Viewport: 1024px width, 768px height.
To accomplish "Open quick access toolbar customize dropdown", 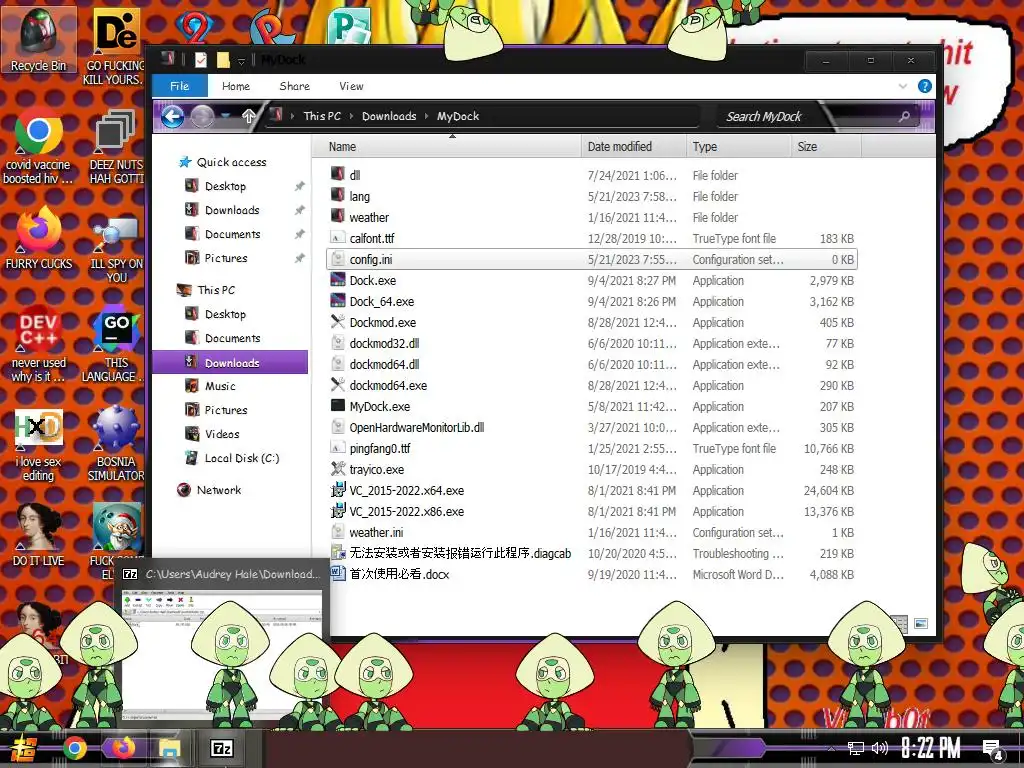I will tap(241, 61).
